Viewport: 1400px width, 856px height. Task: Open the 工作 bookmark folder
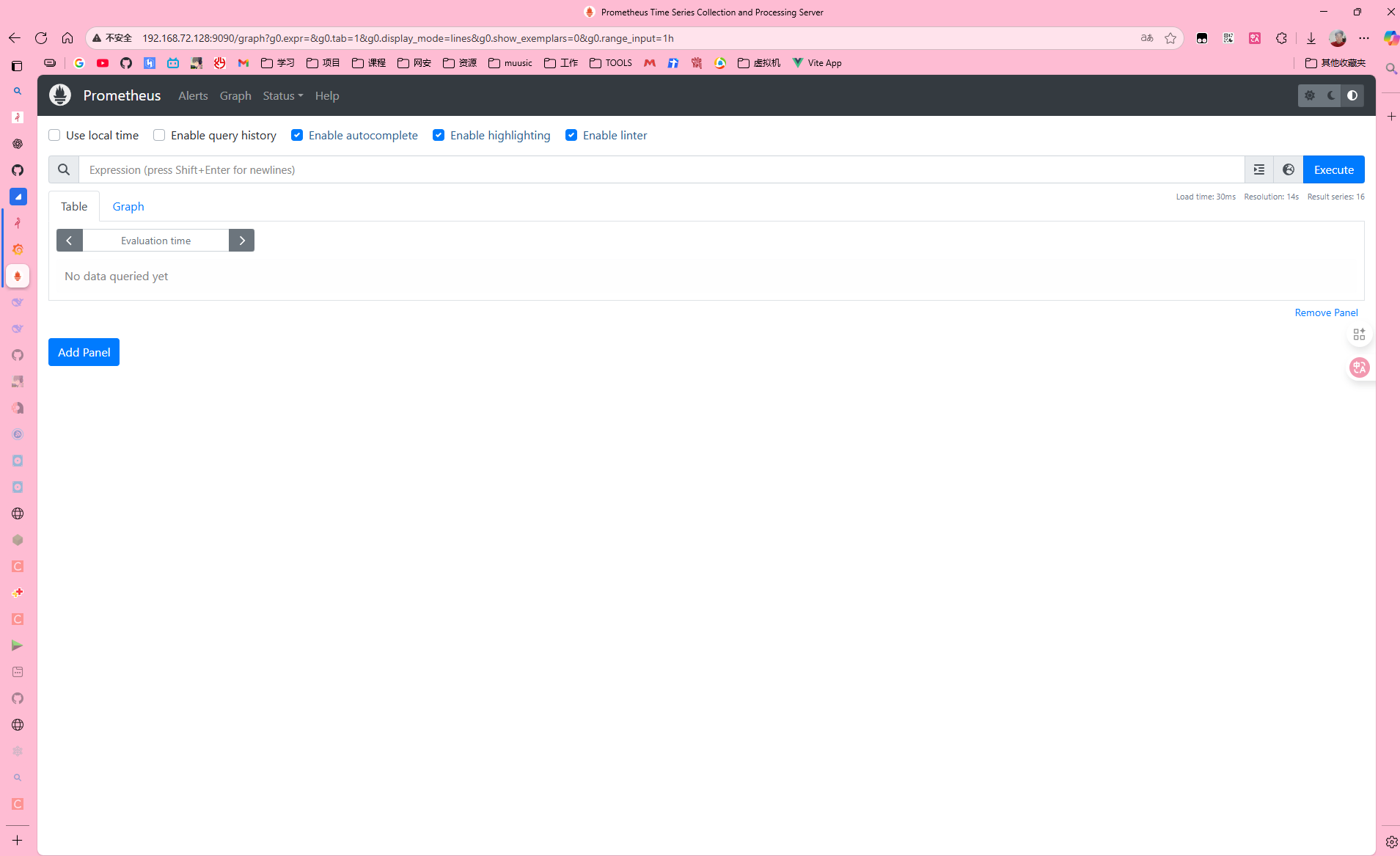(561, 63)
